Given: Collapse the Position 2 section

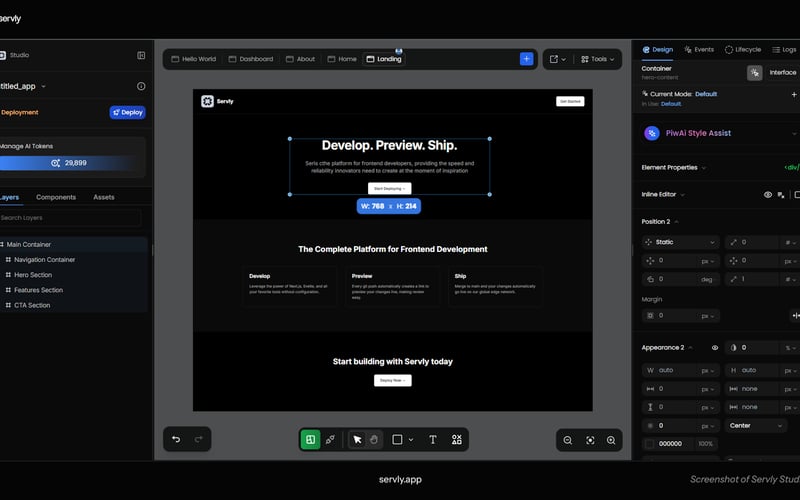Looking at the screenshot, I should pyautogui.click(x=677, y=221).
